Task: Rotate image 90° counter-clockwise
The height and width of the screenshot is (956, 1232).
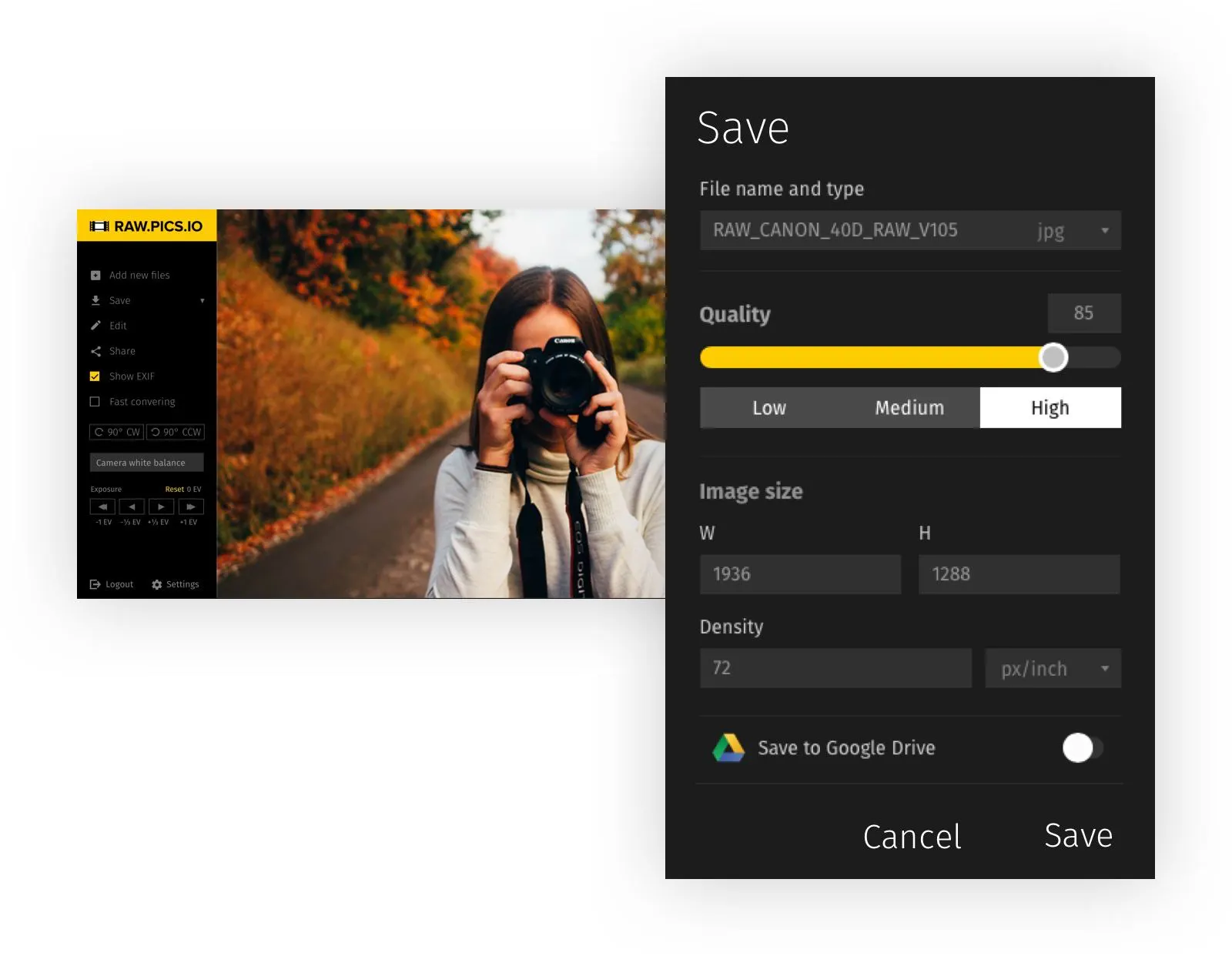Action: tap(176, 432)
